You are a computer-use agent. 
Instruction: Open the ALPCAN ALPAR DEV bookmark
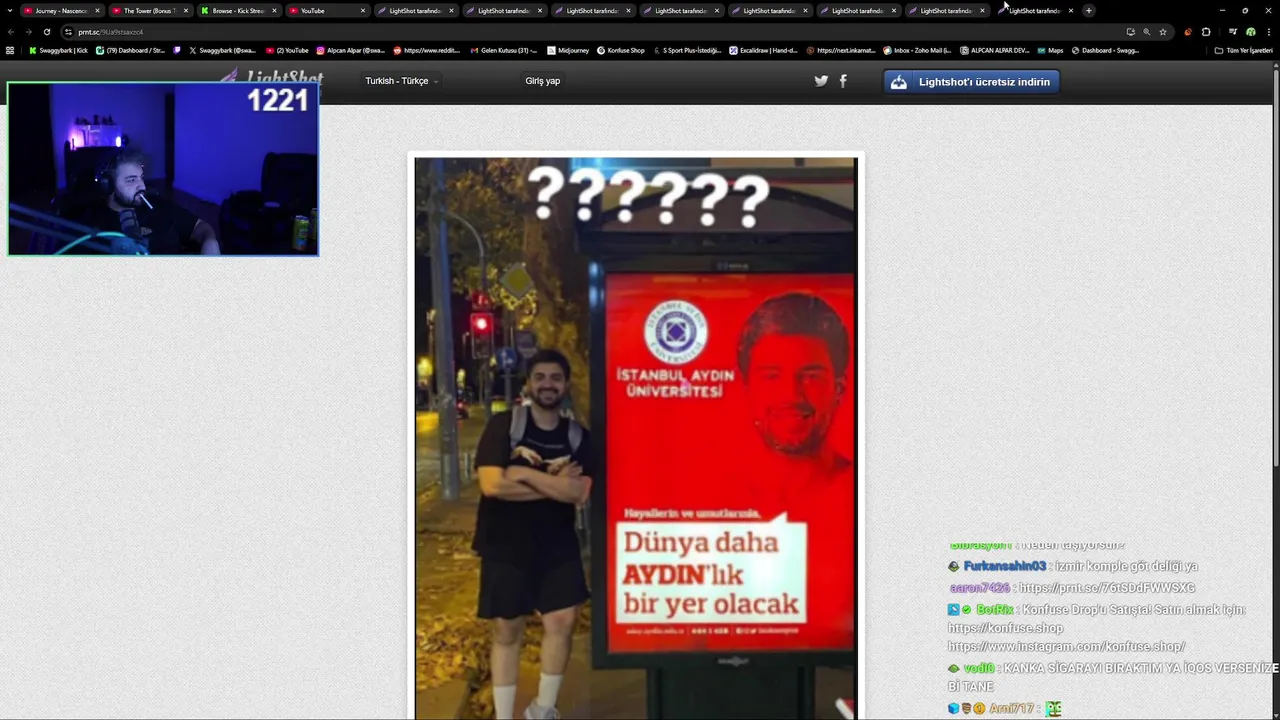994,50
